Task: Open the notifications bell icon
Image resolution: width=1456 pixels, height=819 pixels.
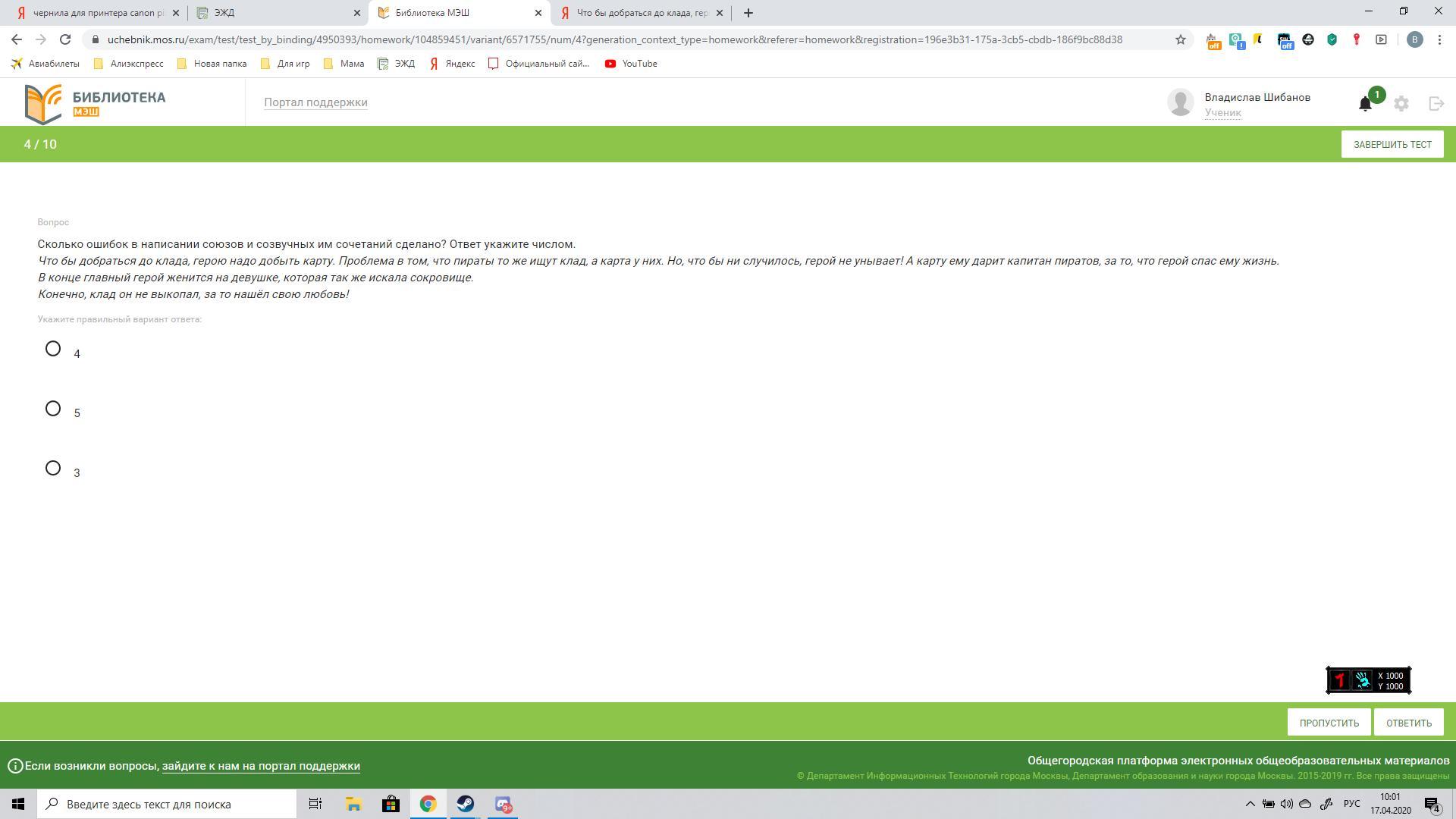Action: (x=1365, y=104)
